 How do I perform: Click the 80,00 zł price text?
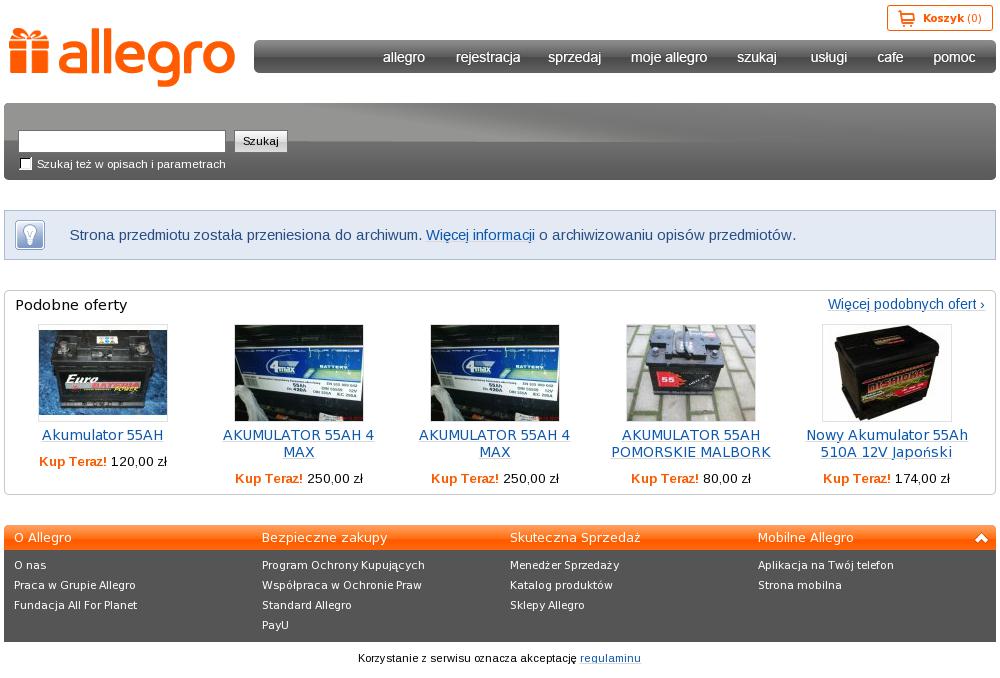726,479
